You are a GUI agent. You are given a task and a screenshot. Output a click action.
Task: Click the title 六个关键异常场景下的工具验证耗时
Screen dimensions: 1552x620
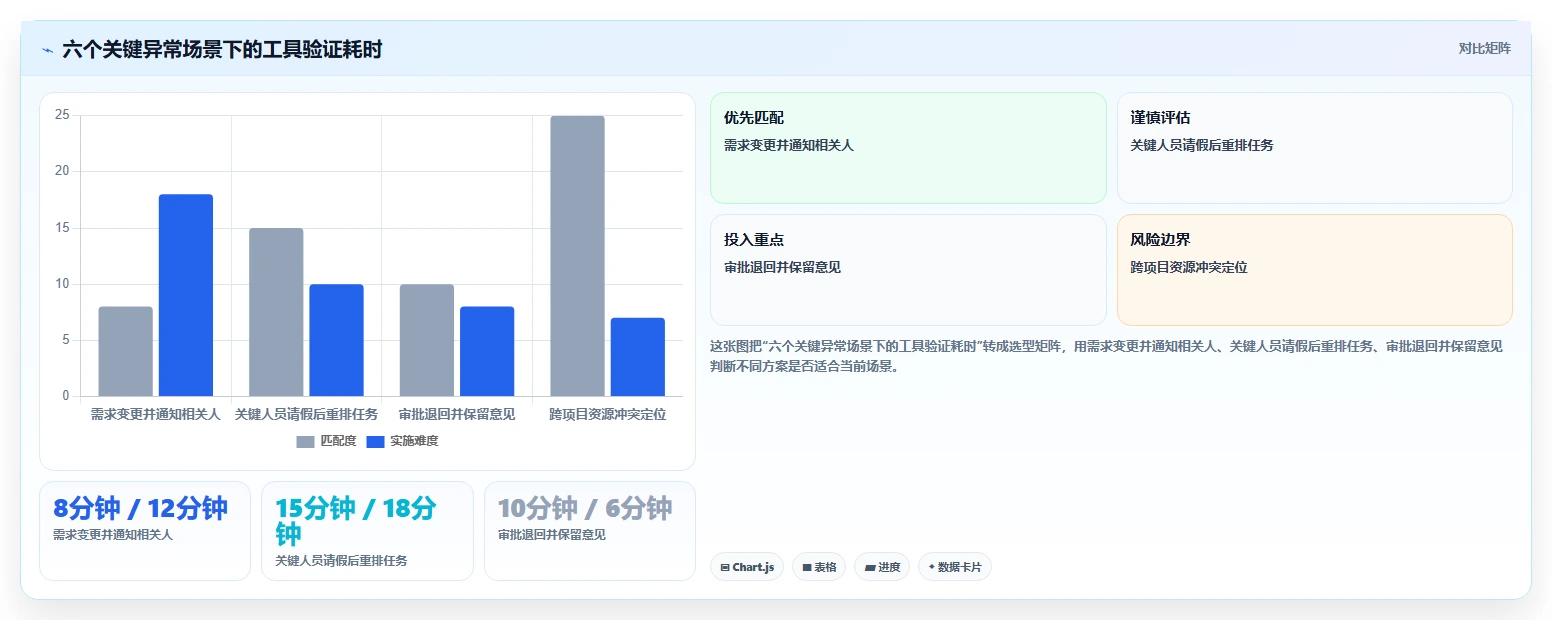point(222,50)
